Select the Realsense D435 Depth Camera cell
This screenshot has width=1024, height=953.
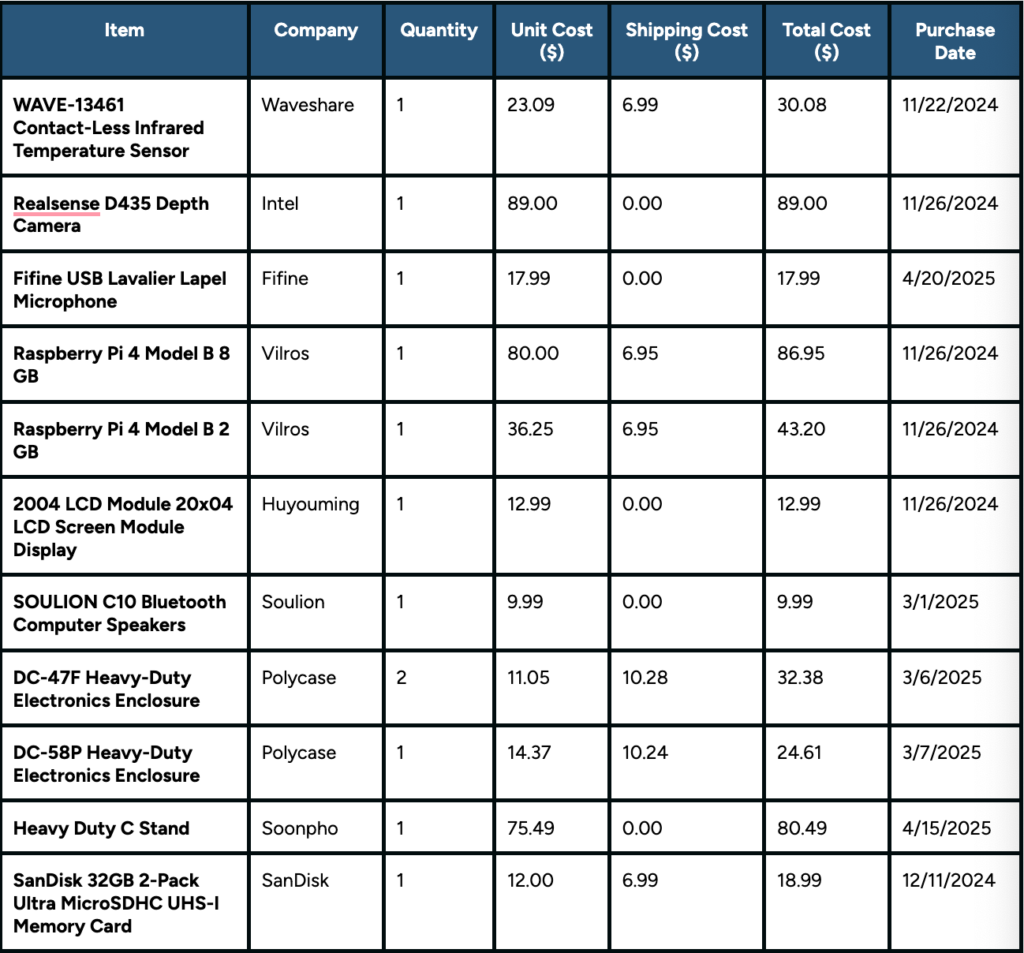point(124,214)
